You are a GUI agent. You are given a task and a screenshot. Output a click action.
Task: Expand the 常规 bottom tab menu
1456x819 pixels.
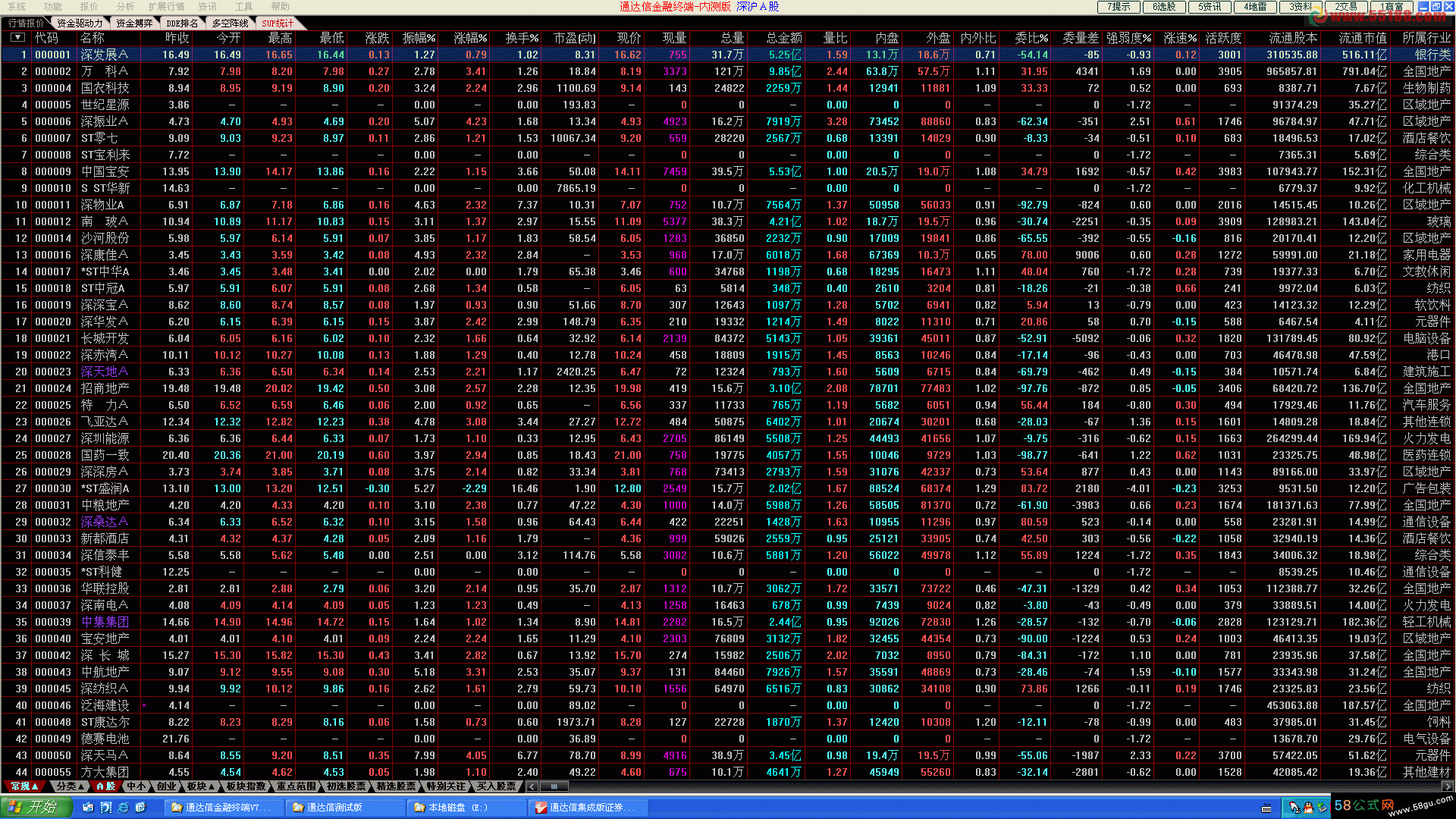tap(26, 786)
